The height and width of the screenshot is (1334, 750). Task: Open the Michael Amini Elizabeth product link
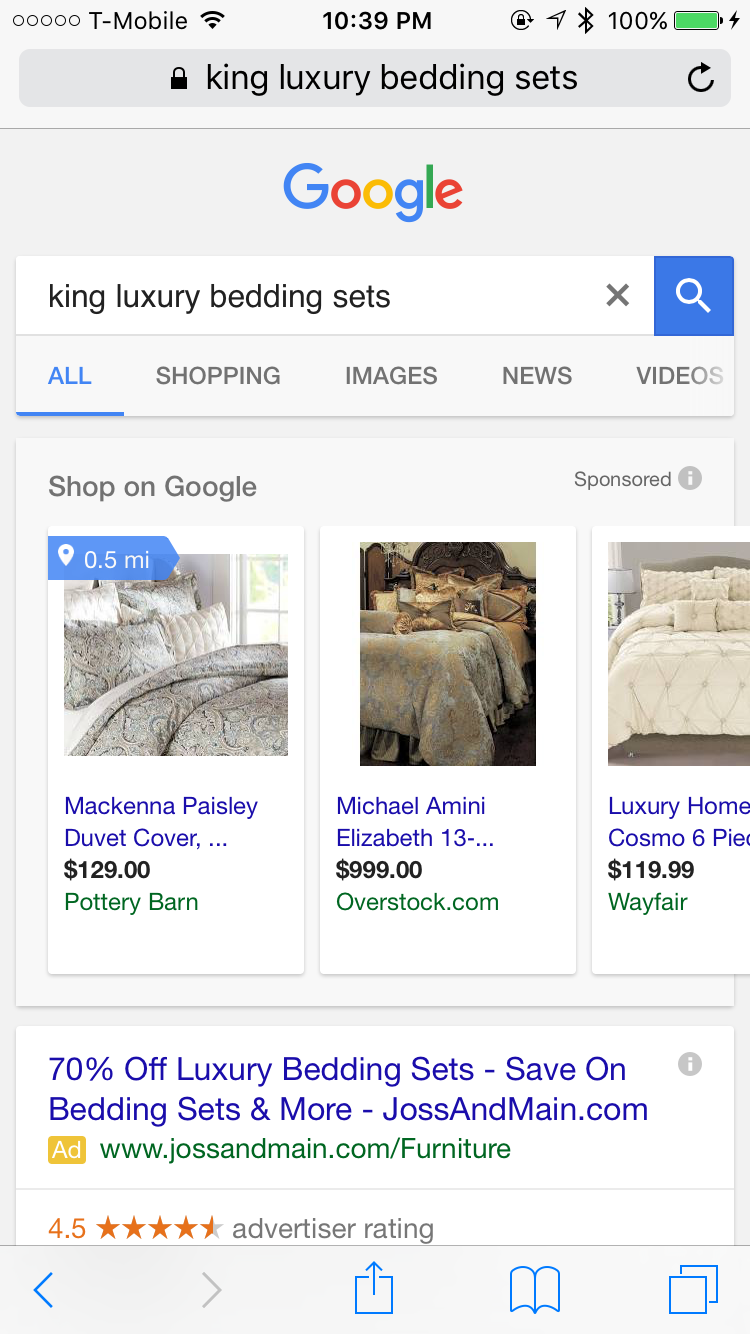pyautogui.click(x=410, y=821)
